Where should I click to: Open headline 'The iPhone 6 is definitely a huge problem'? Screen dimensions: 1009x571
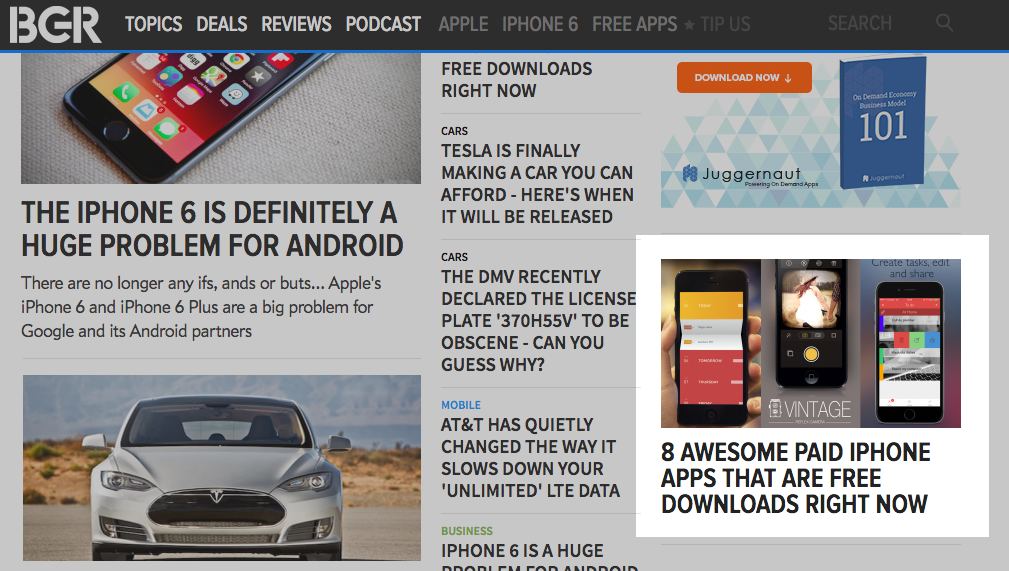212,229
